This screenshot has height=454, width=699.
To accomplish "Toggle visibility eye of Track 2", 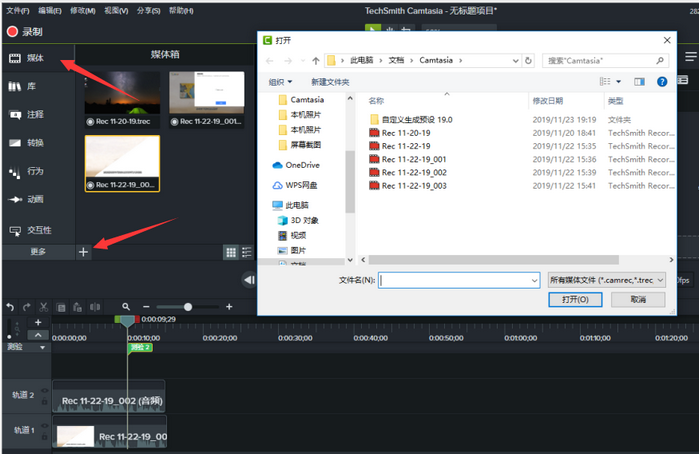I will tap(45, 391).
